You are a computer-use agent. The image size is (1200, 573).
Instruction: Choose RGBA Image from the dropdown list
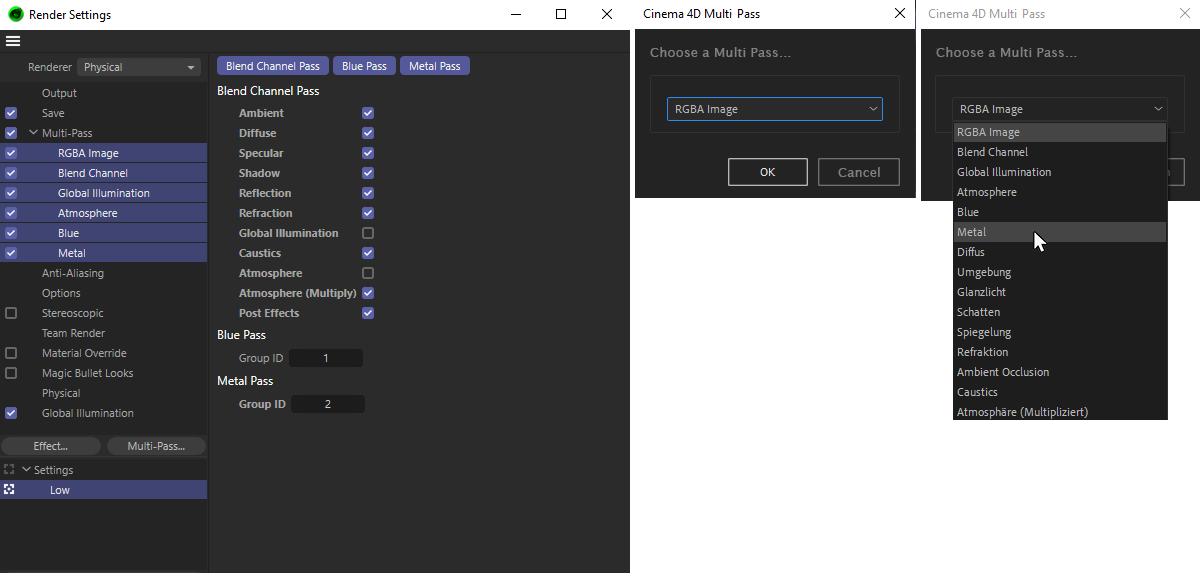[x=1060, y=132]
